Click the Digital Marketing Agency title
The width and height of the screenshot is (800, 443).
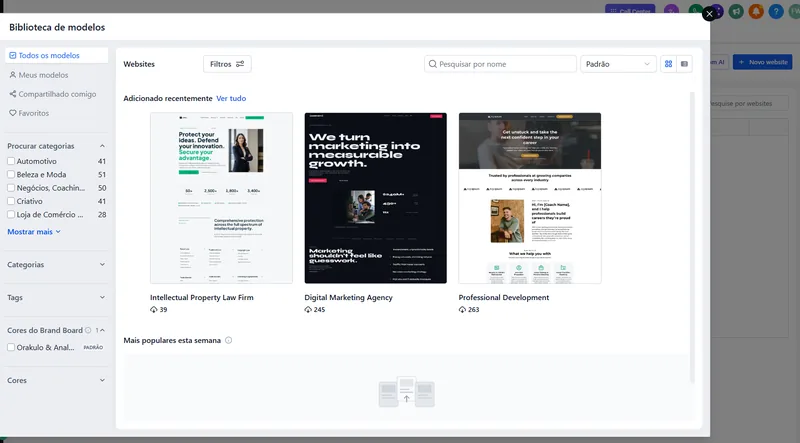coord(348,297)
